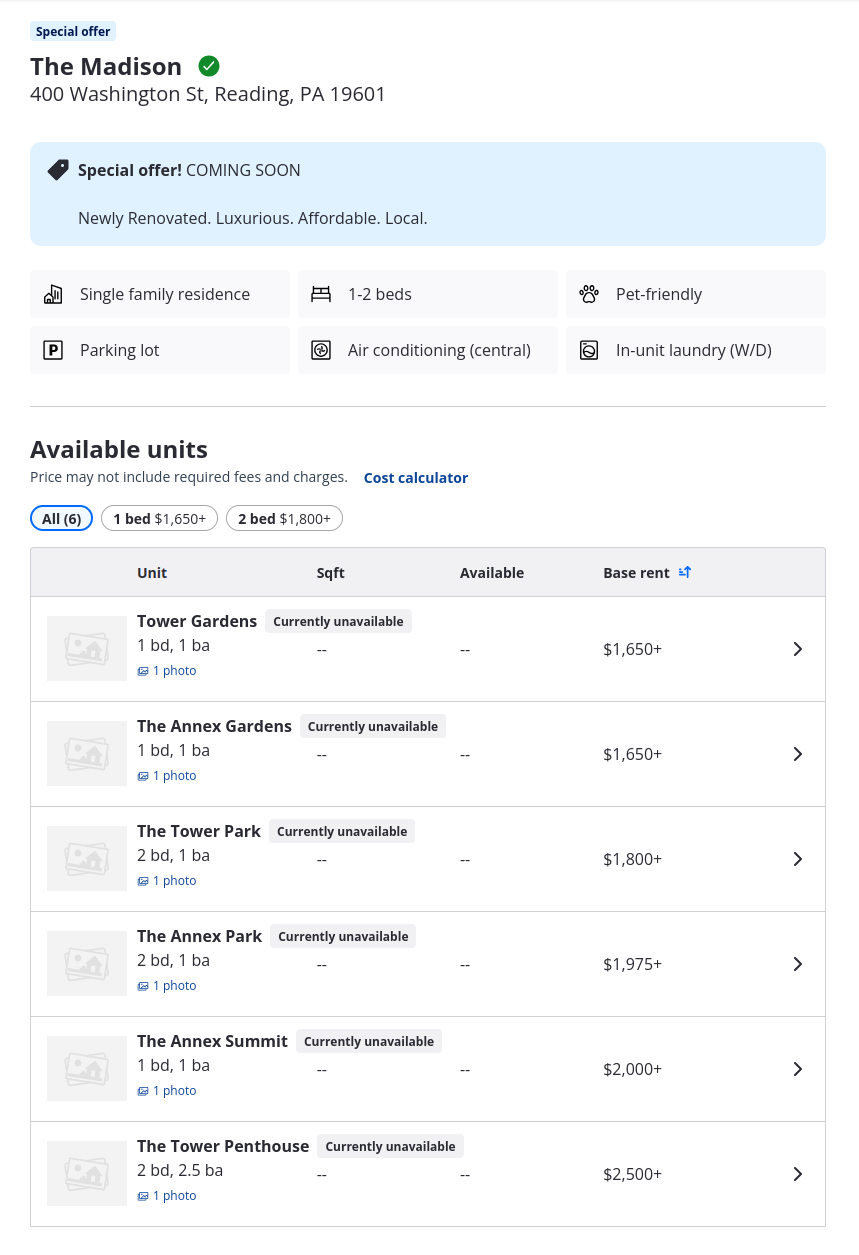Click the bed icon beside 1-2 beds

(321, 294)
